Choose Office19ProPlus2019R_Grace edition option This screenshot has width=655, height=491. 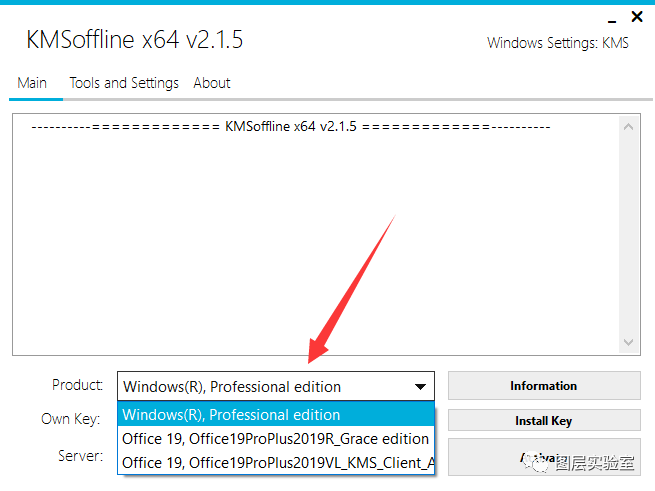[x=276, y=439]
